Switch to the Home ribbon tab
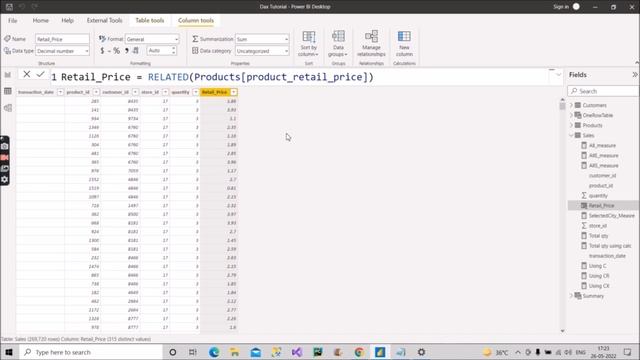Viewport: 640px width, 360px height. (40, 20)
